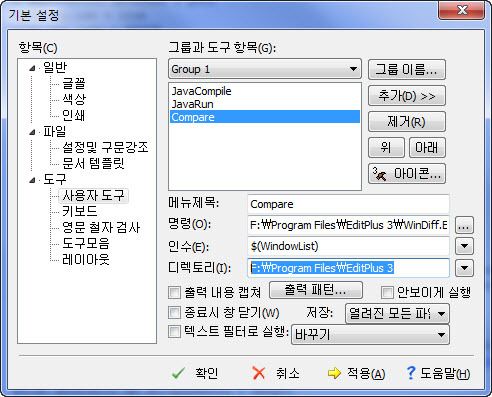
Task: Select 색상 in the category tree
Action: (x=74, y=99)
